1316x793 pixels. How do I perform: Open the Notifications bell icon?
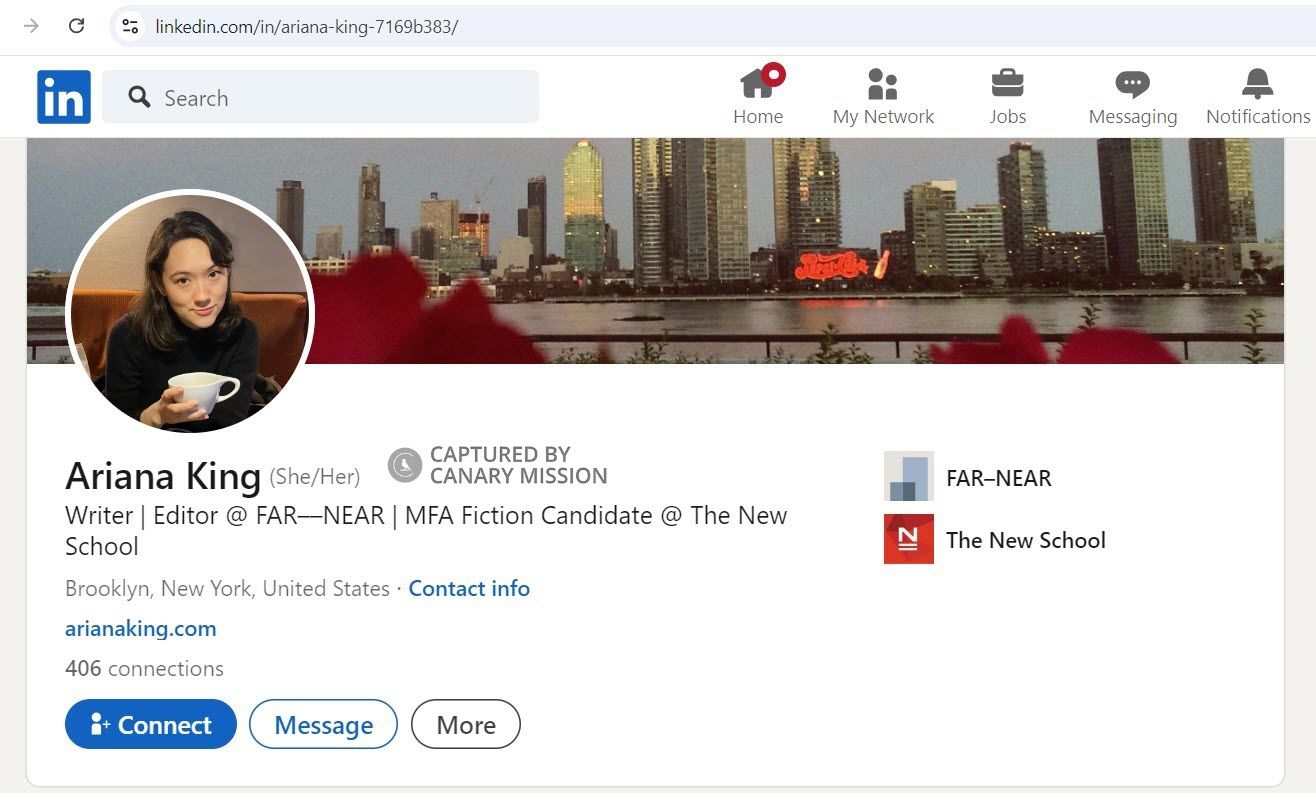pyautogui.click(x=1257, y=84)
